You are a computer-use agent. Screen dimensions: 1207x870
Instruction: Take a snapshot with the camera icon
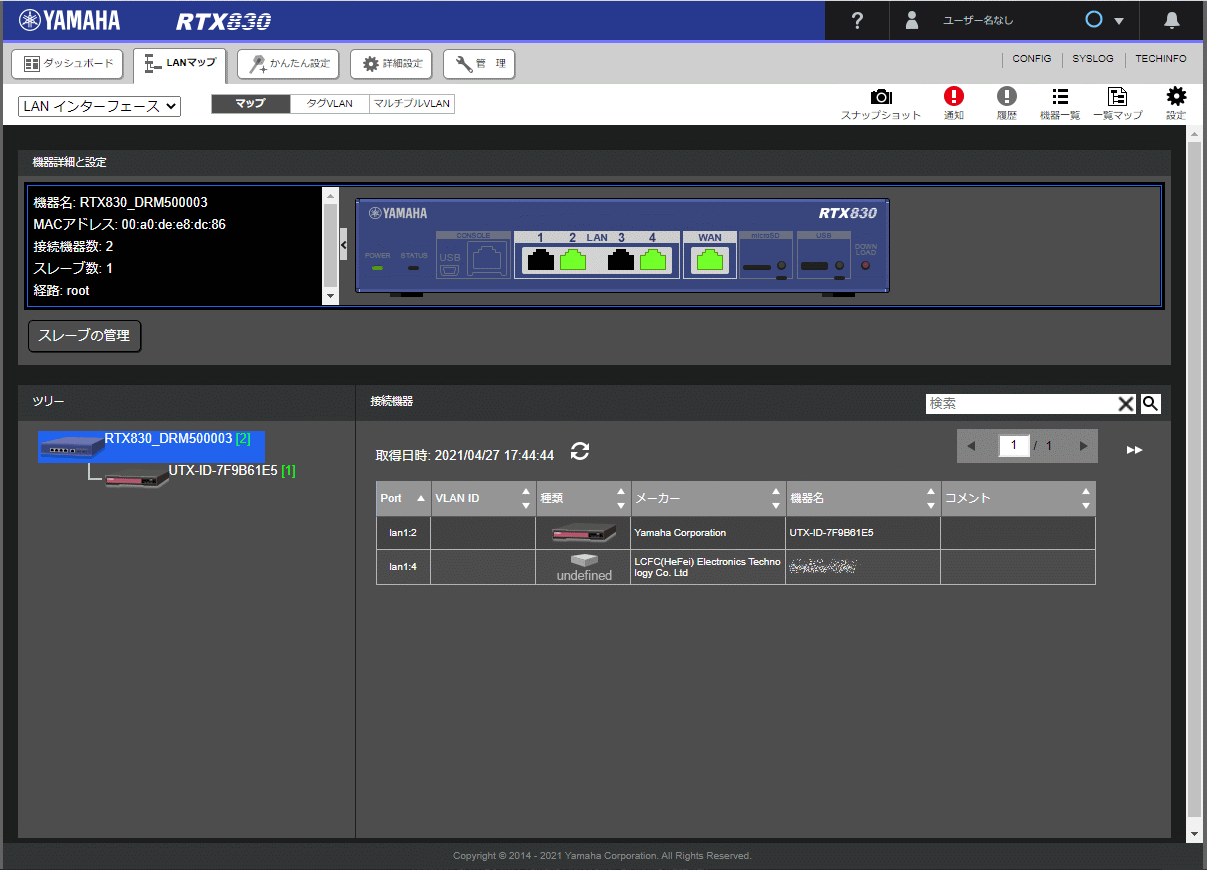(881, 97)
